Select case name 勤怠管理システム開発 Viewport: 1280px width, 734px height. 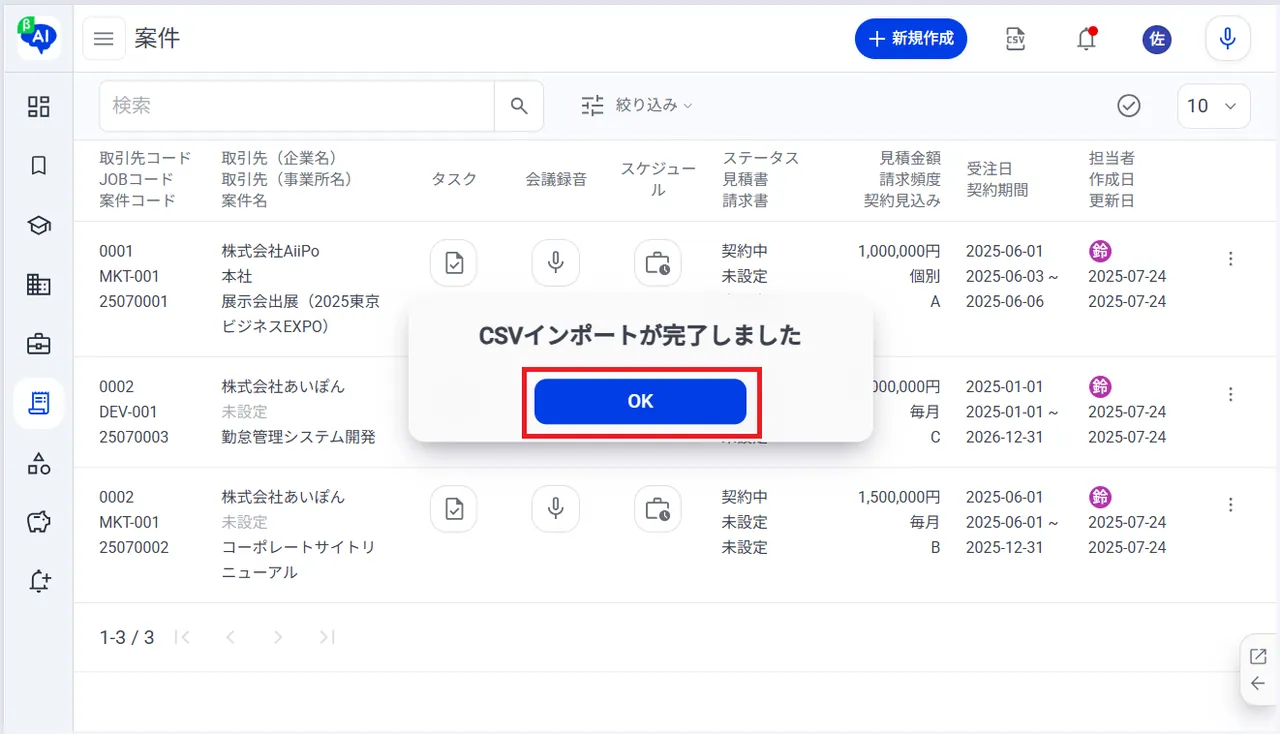299,437
